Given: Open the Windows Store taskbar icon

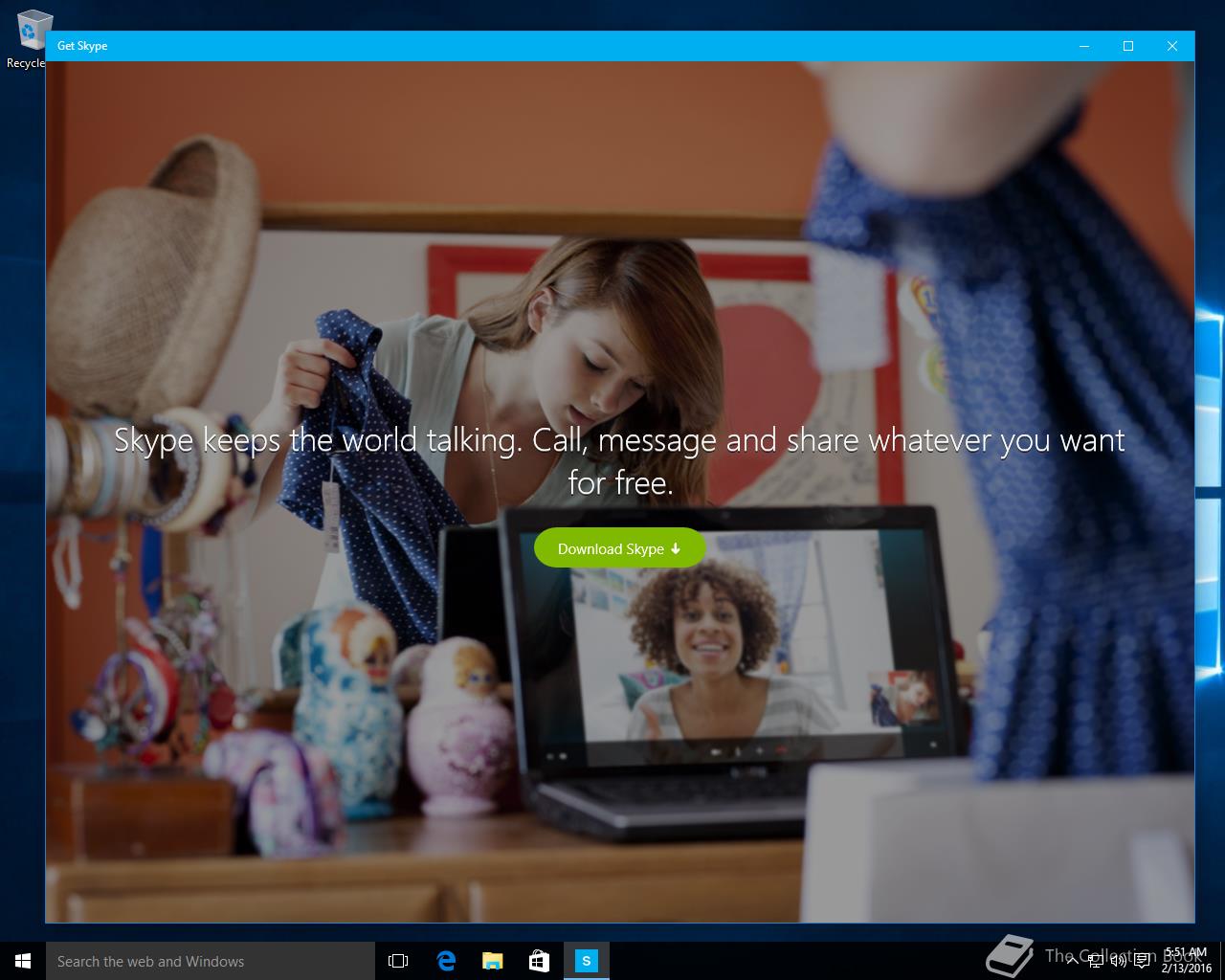Looking at the screenshot, I should click(539, 961).
